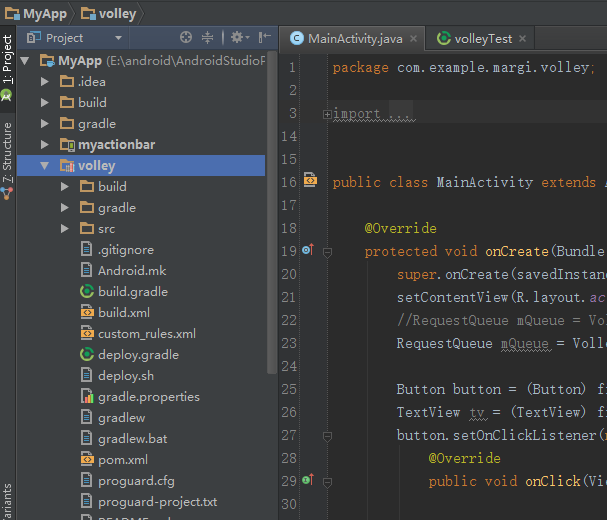Click the Android robot icon on left strip
Viewport: 607px width, 520px height.
click(x=6, y=95)
